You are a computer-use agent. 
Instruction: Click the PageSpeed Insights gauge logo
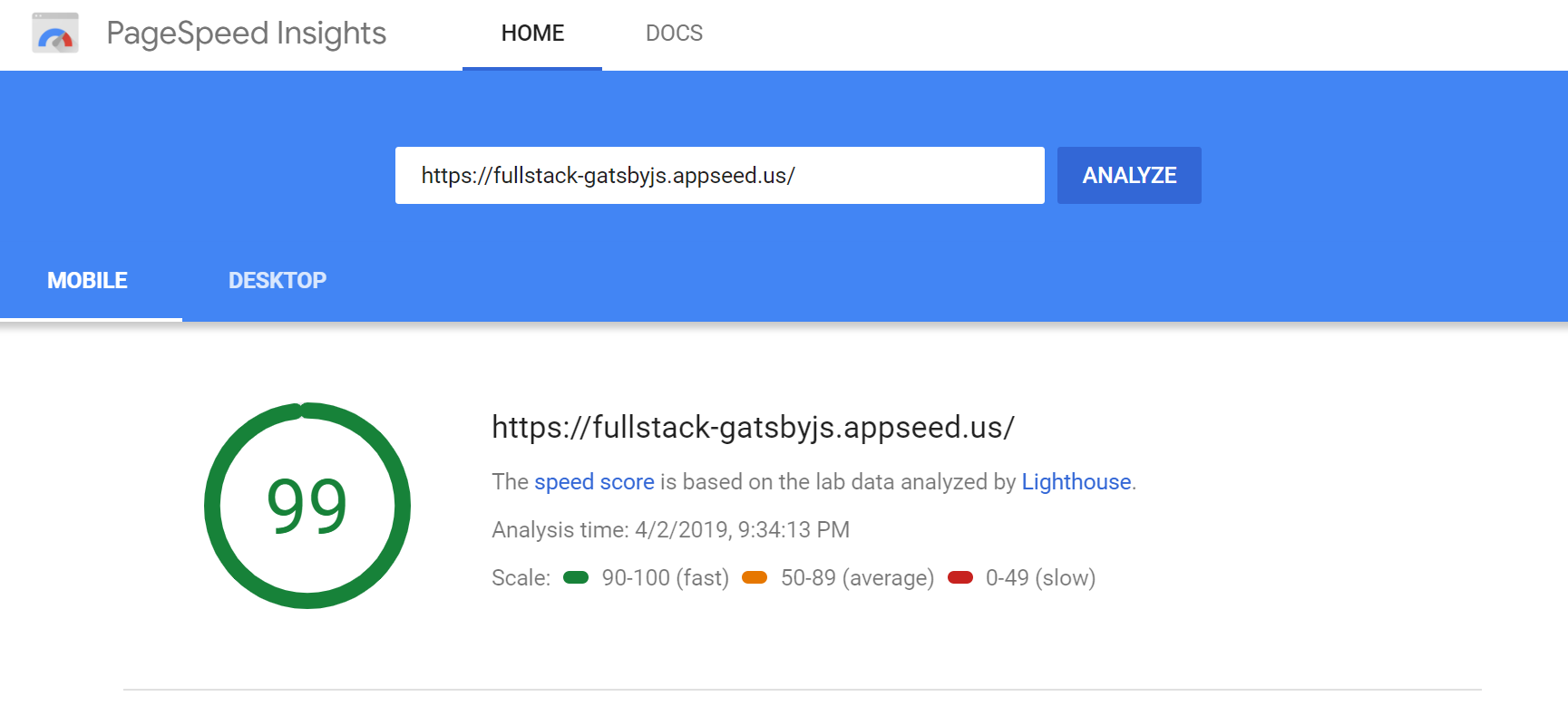55,34
